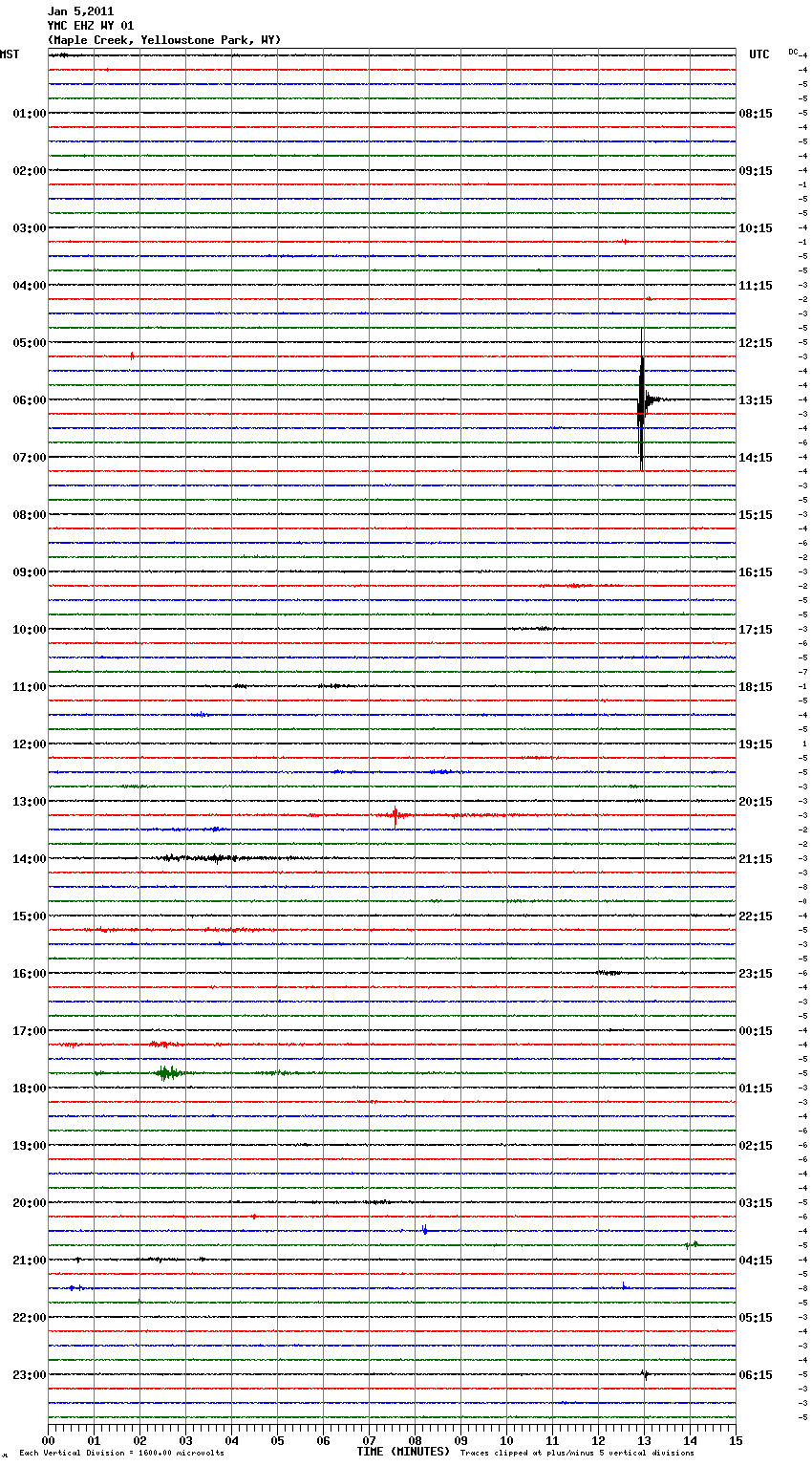Click the '16:15' UTC time label
Image resolution: width=812 pixels, height=1466 pixels.
pyautogui.click(x=756, y=572)
